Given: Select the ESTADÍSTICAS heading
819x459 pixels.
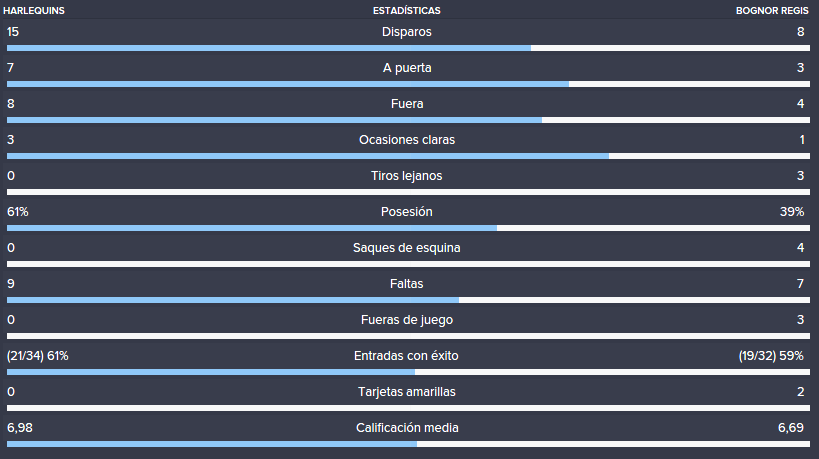Looking at the screenshot, I should click(x=406, y=10).
